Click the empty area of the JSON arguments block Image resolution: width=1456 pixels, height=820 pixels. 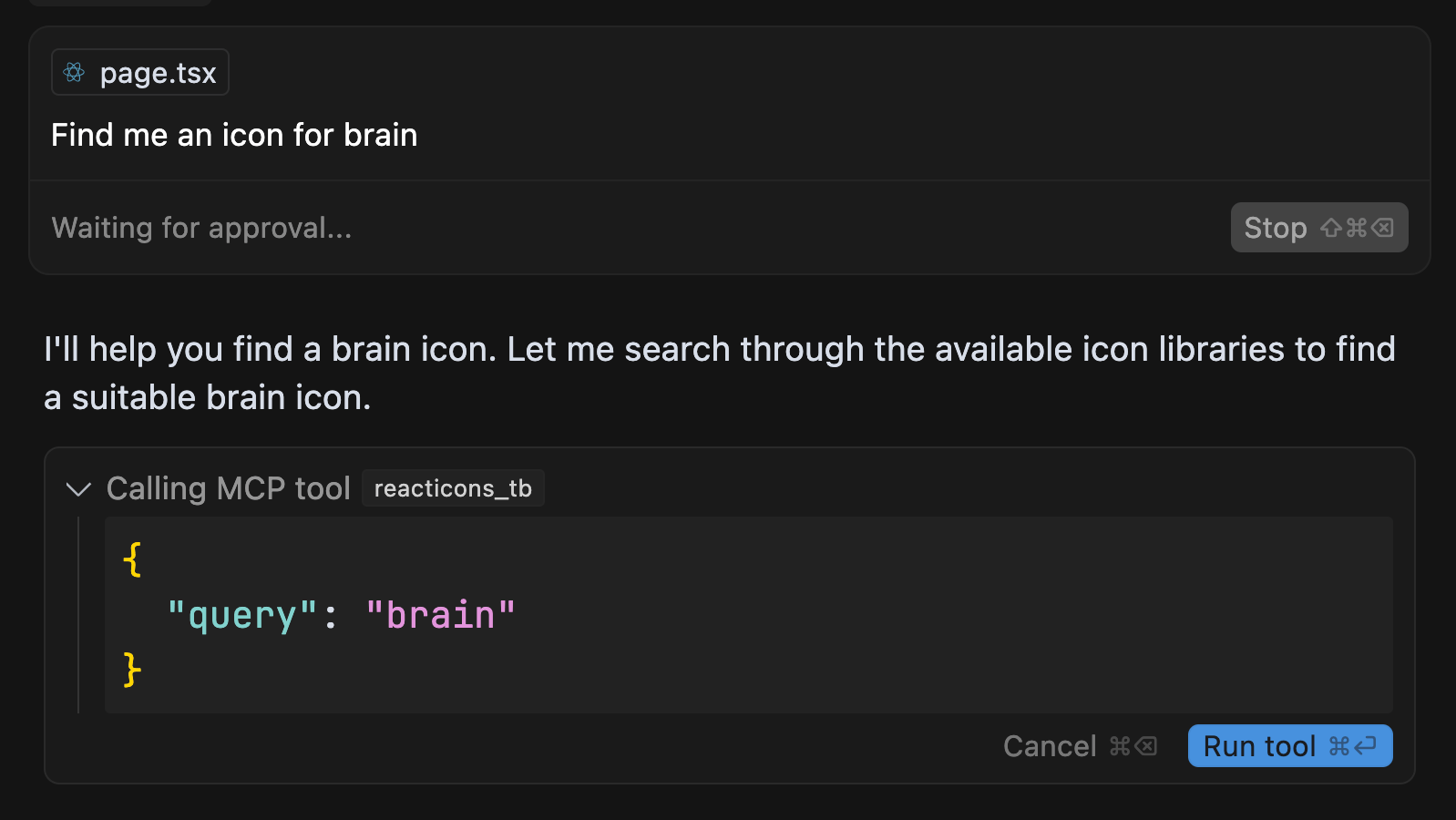[x=957, y=615]
